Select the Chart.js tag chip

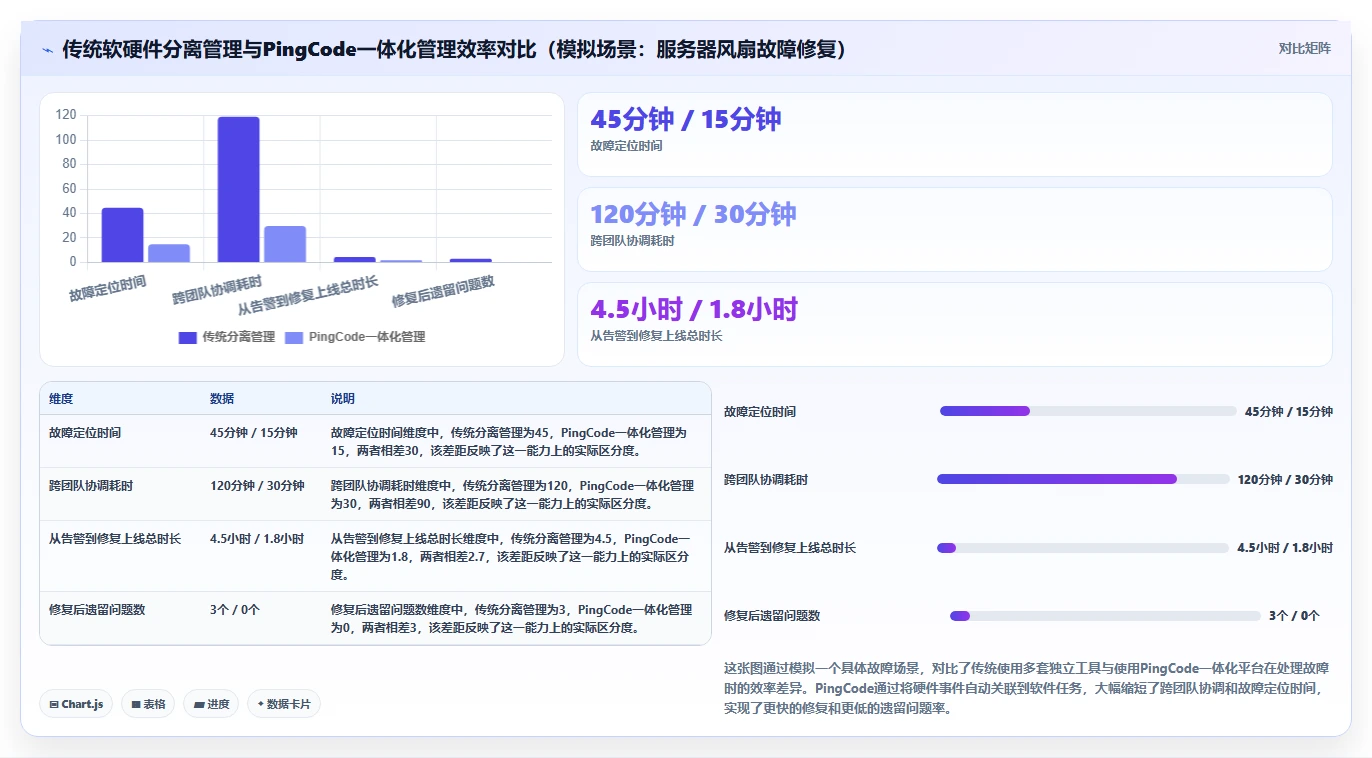click(x=77, y=704)
